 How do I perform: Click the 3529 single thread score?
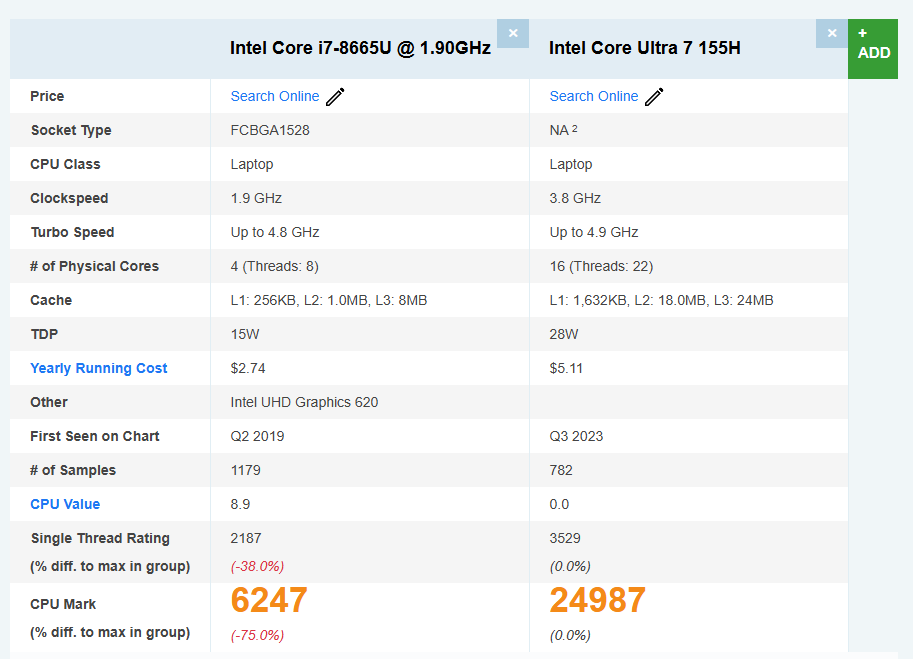(565, 538)
